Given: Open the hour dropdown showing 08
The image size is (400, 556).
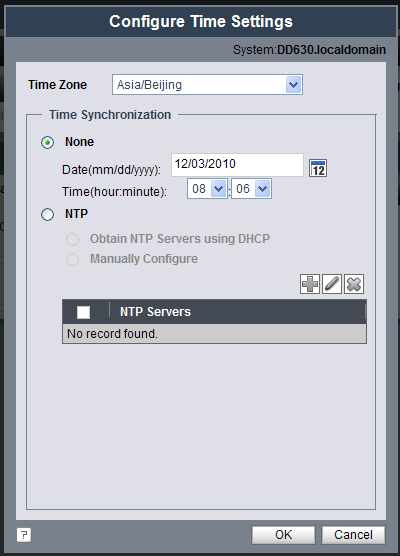Looking at the screenshot, I should tap(207, 189).
